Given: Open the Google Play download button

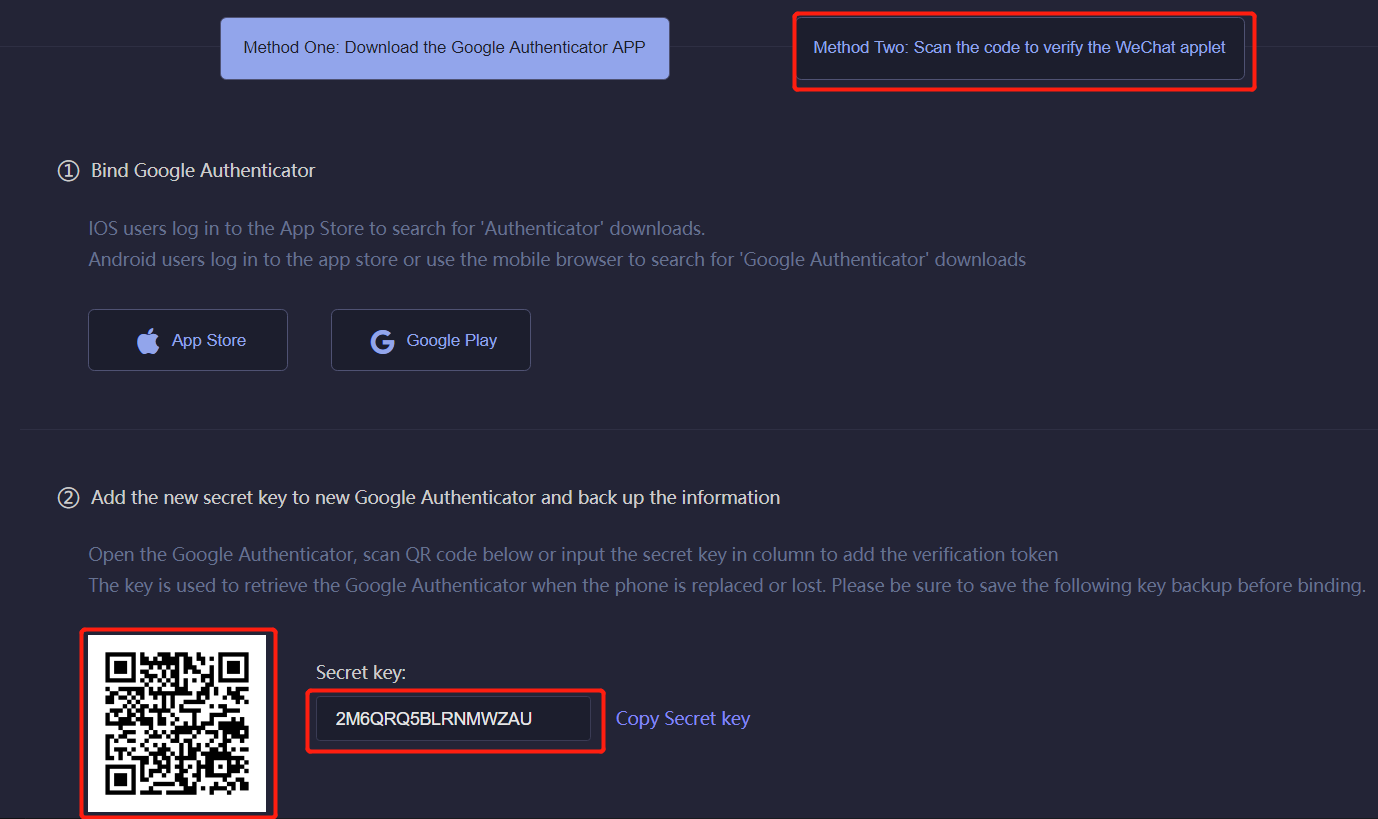Looking at the screenshot, I should coord(431,340).
